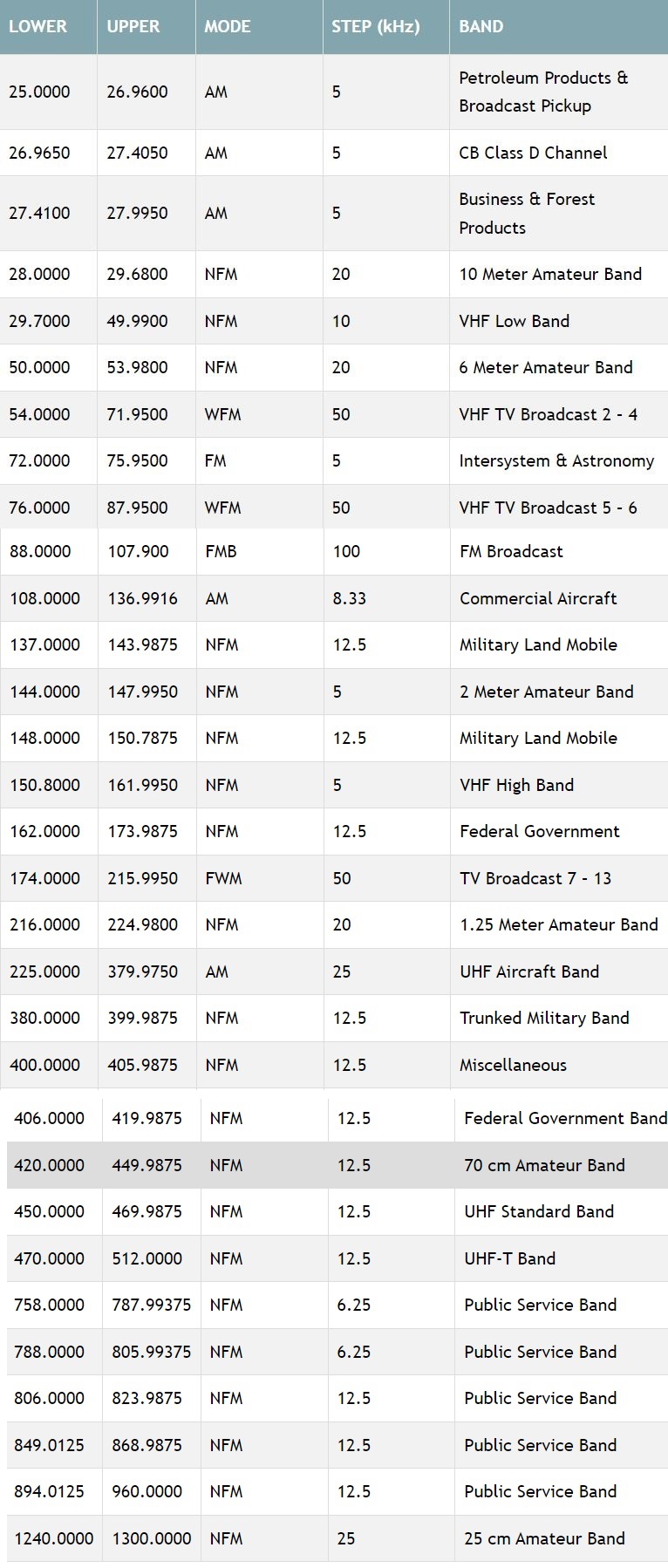Select the MODE column header
Screen dimensions: 668x1568
click(259, 26)
